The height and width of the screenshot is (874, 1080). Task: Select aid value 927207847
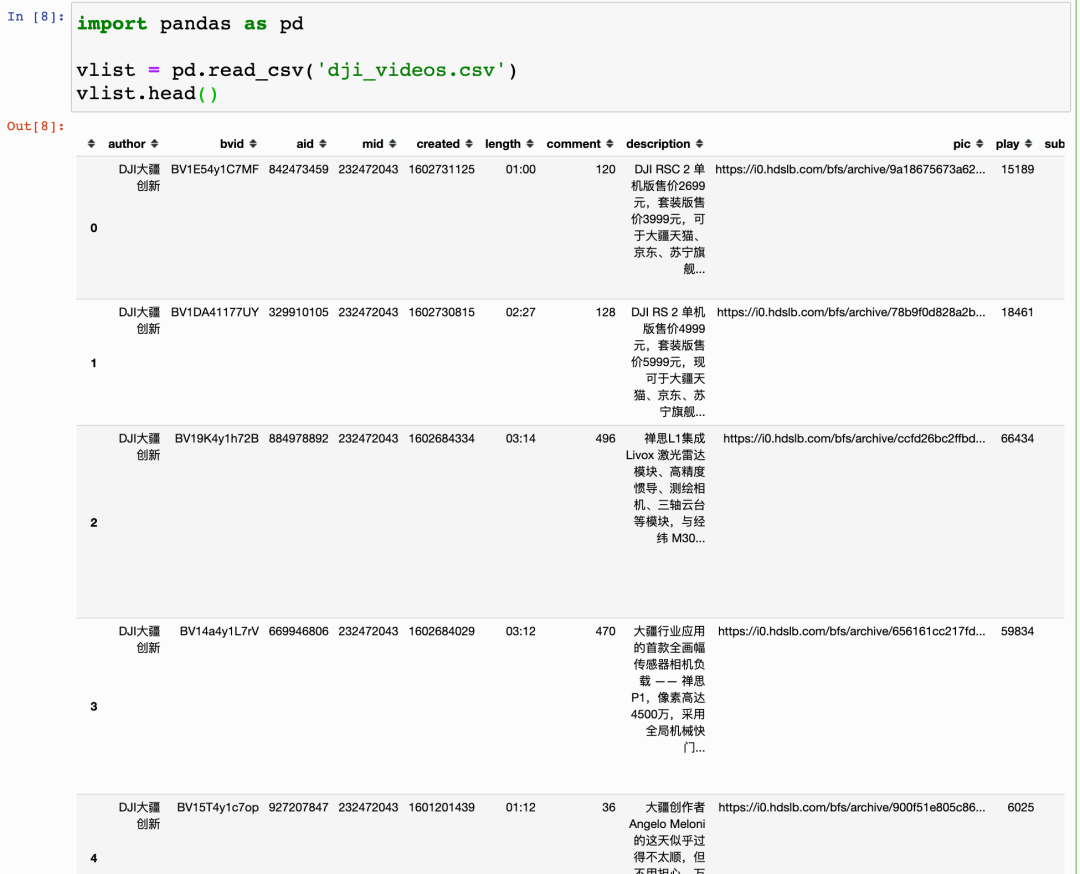pyautogui.click(x=298, y=808)
